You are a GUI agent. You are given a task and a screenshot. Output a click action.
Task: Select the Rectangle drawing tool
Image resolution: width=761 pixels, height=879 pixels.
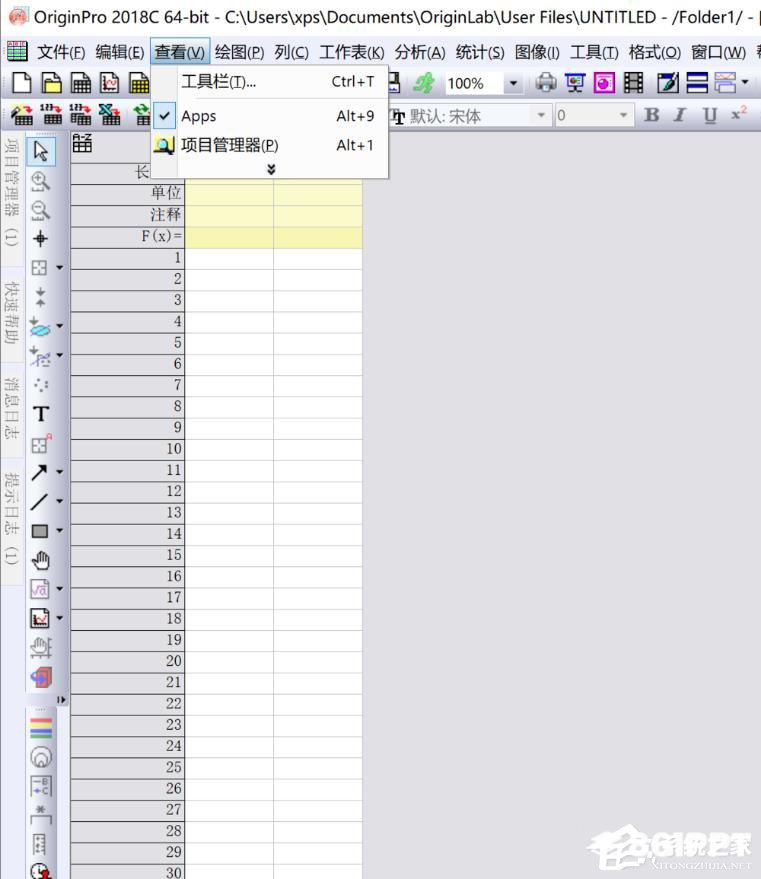[x=39, y=531]
